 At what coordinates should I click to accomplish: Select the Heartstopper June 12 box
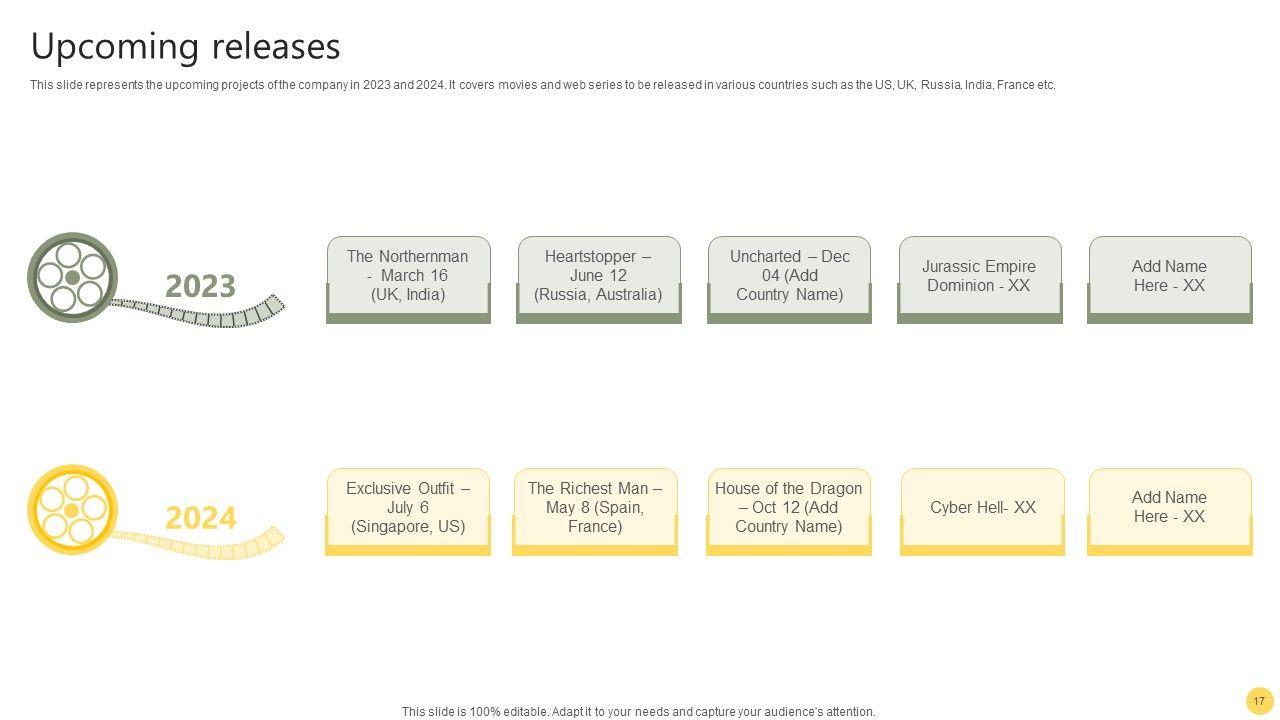coord(598,276)
